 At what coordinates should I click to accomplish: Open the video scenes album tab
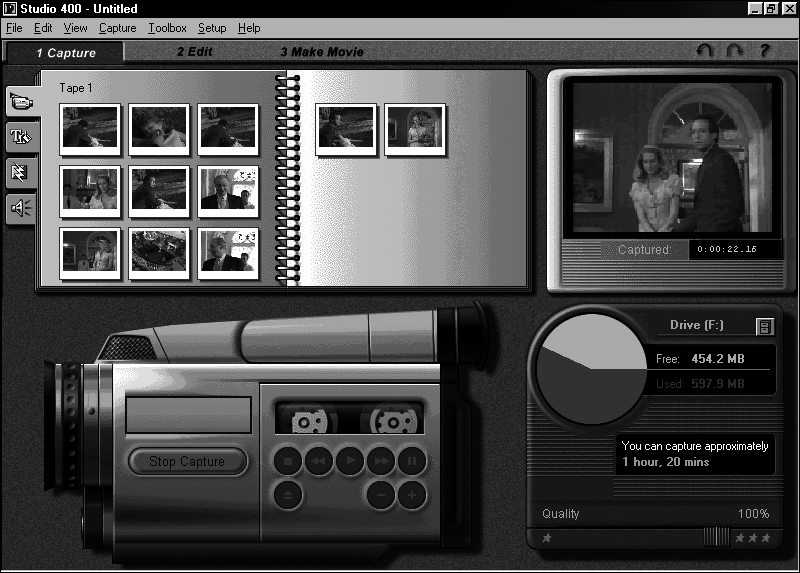(21, 102)
